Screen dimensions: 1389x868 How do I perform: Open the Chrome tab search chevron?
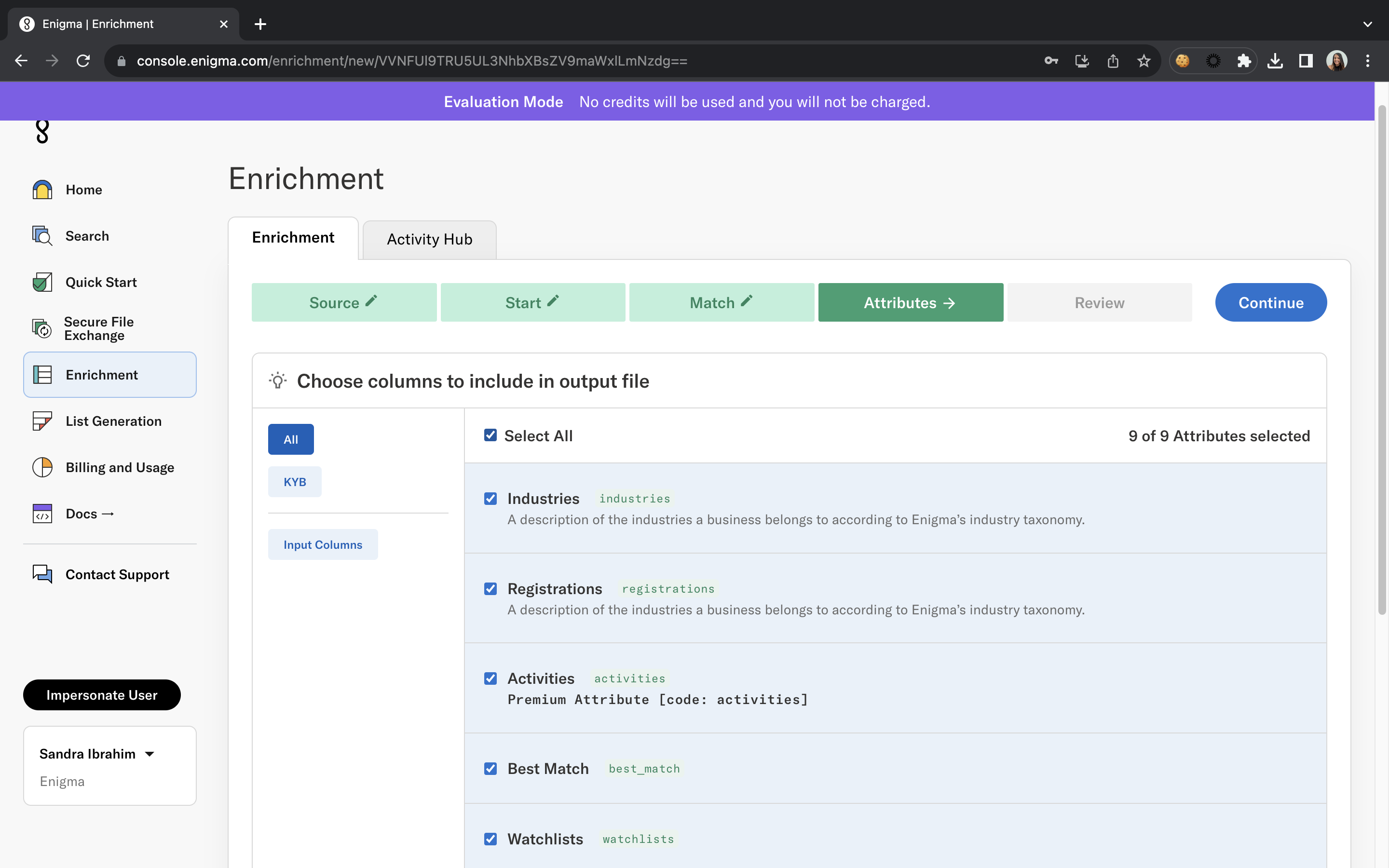point(1367,24)
